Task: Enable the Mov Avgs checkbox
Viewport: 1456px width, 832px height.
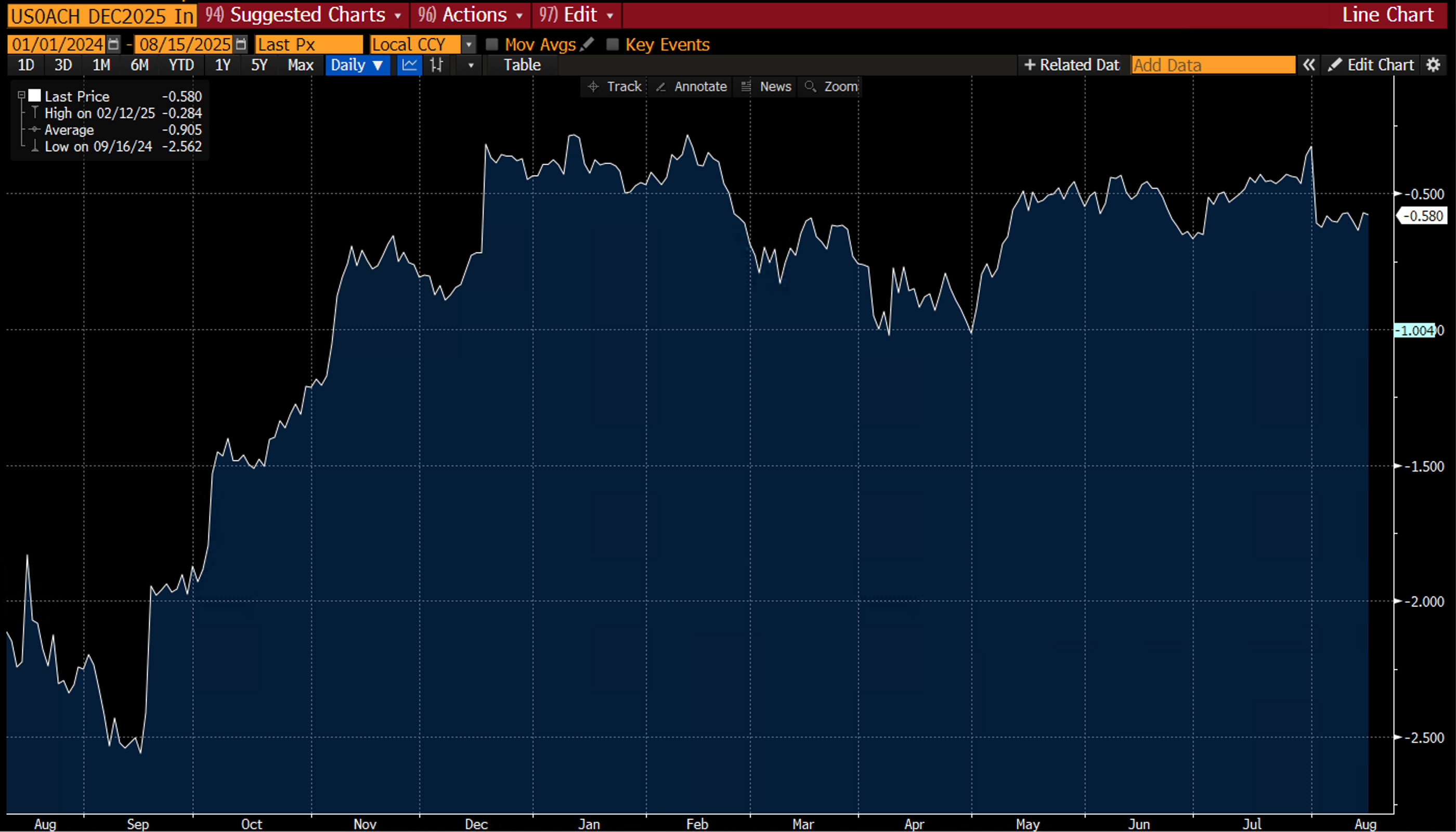Action: click(491, 44)
